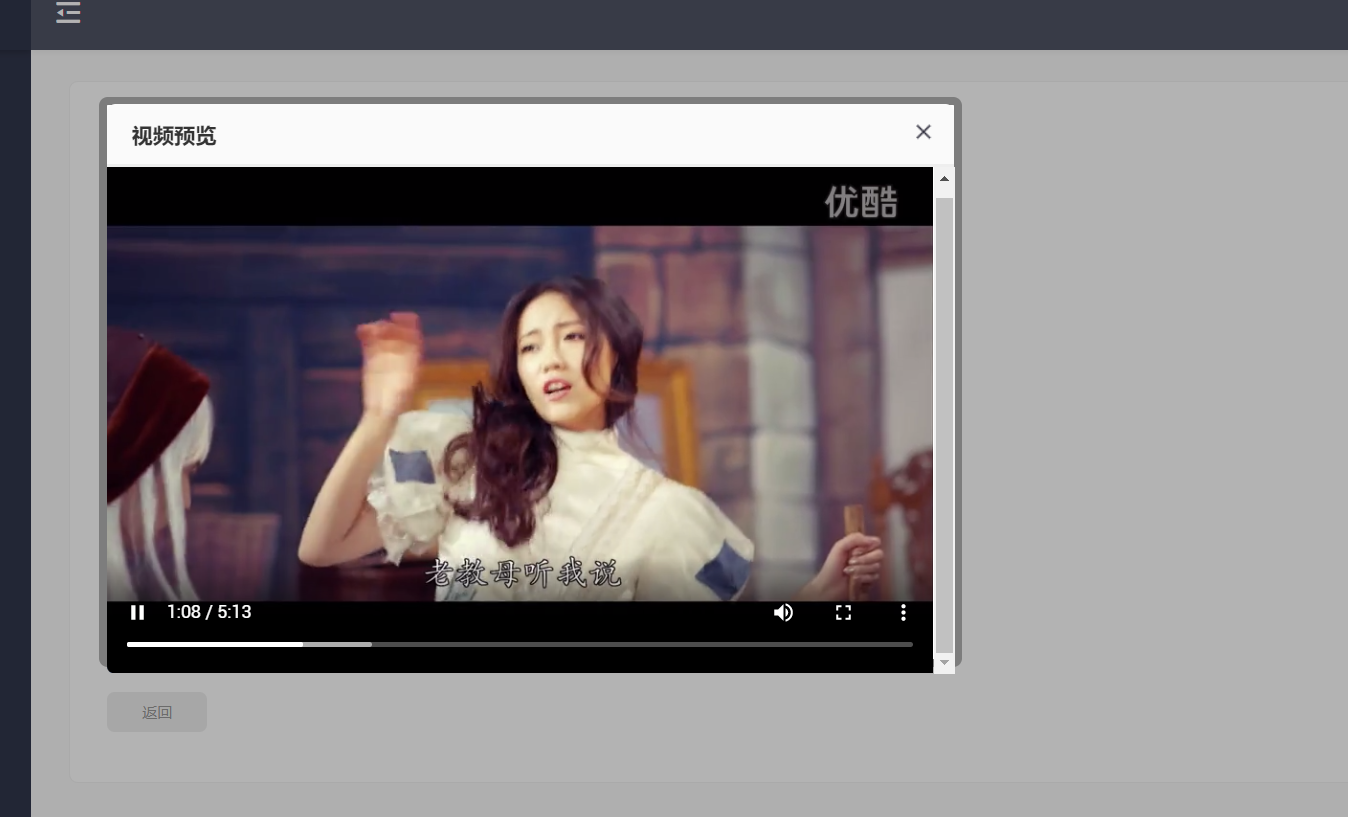The height and width of the screenshot is (817, 1348).
Task: Click scrollbar up arrow in preview dialog
Action: click(944, 179)
